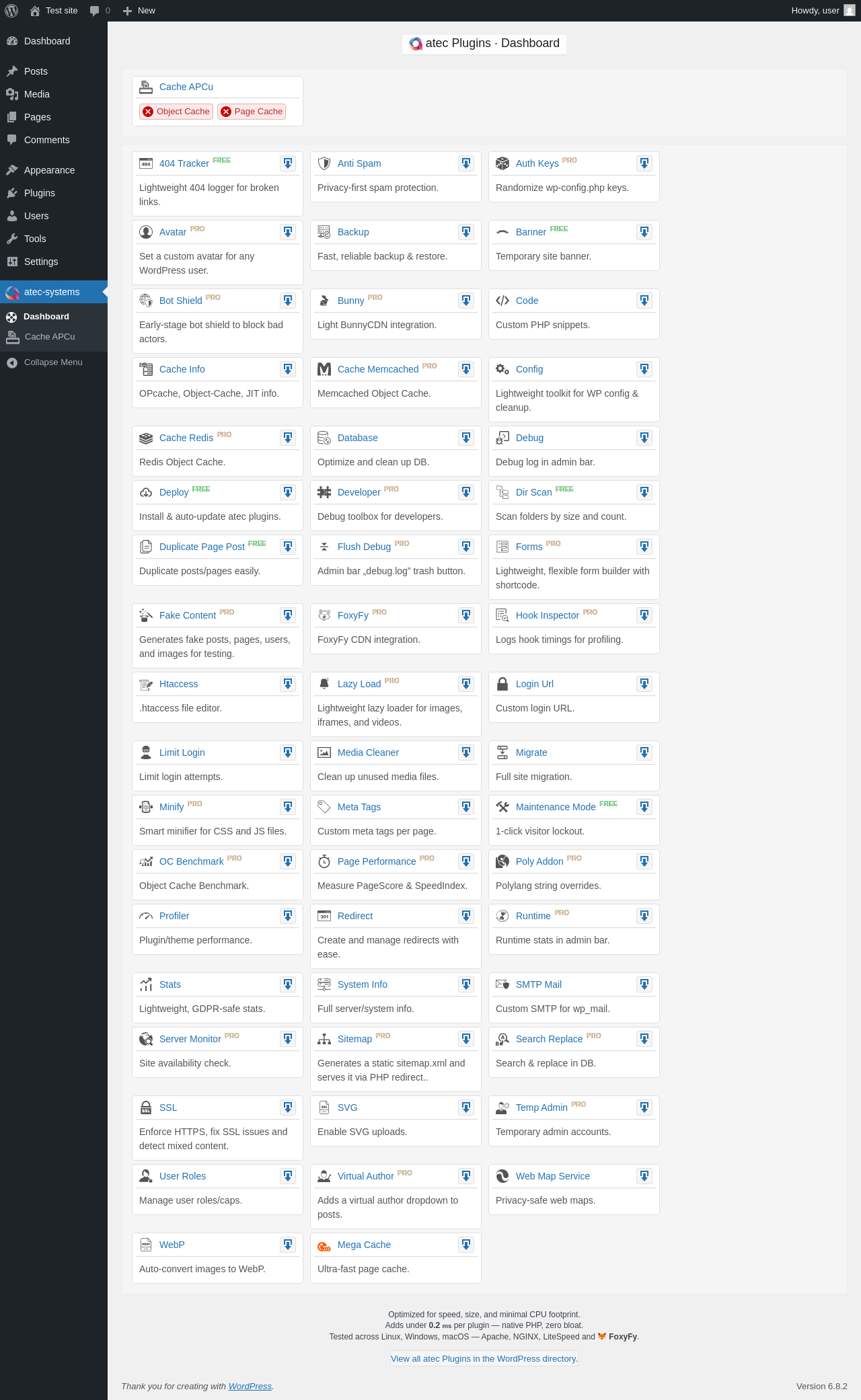The height and width of the screenshot is (1400, 861).
Task: Click the Cache Memcached M logo icon
Action: point(324,369)
